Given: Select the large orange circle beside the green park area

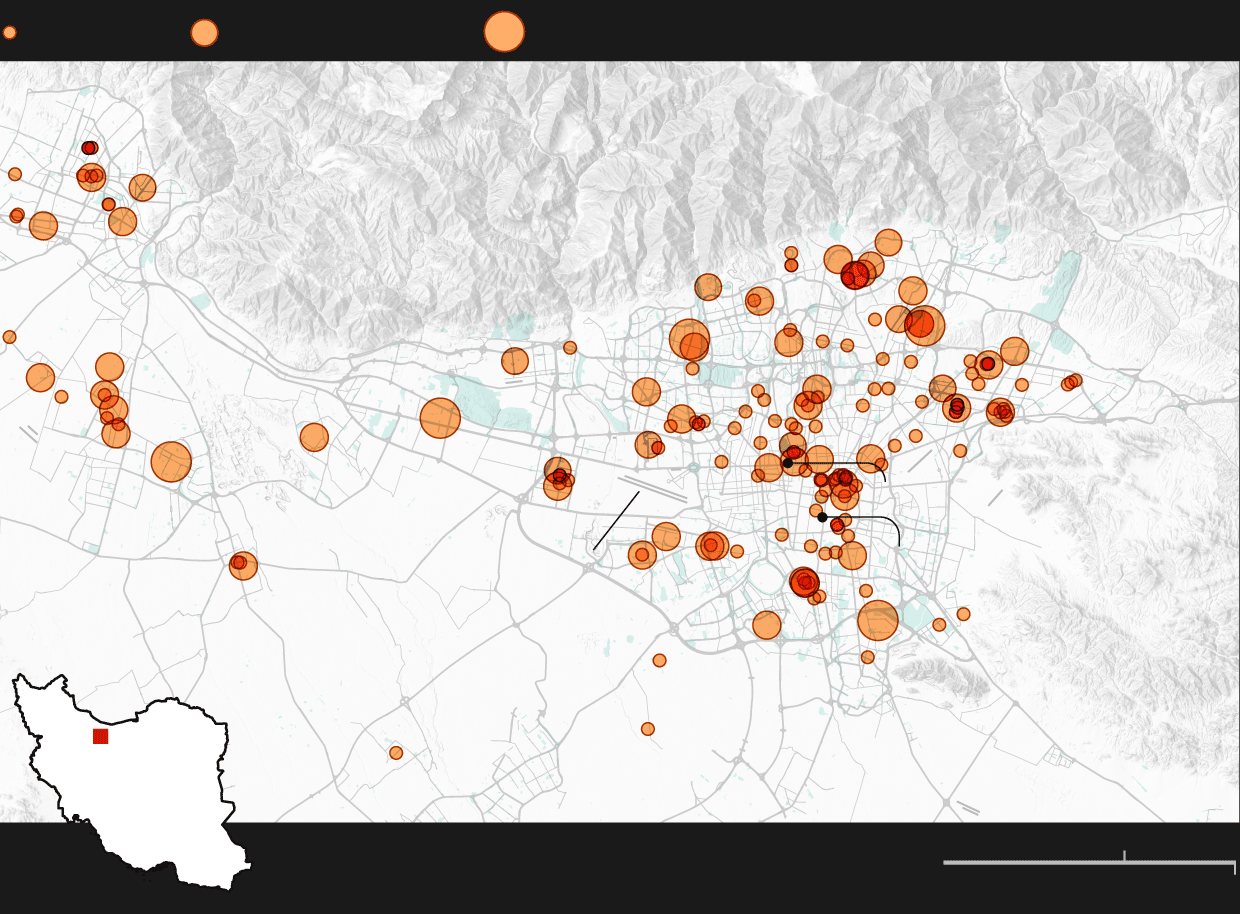Looking at the screenshot, I should pyautogui.click(x=440, y=418).
